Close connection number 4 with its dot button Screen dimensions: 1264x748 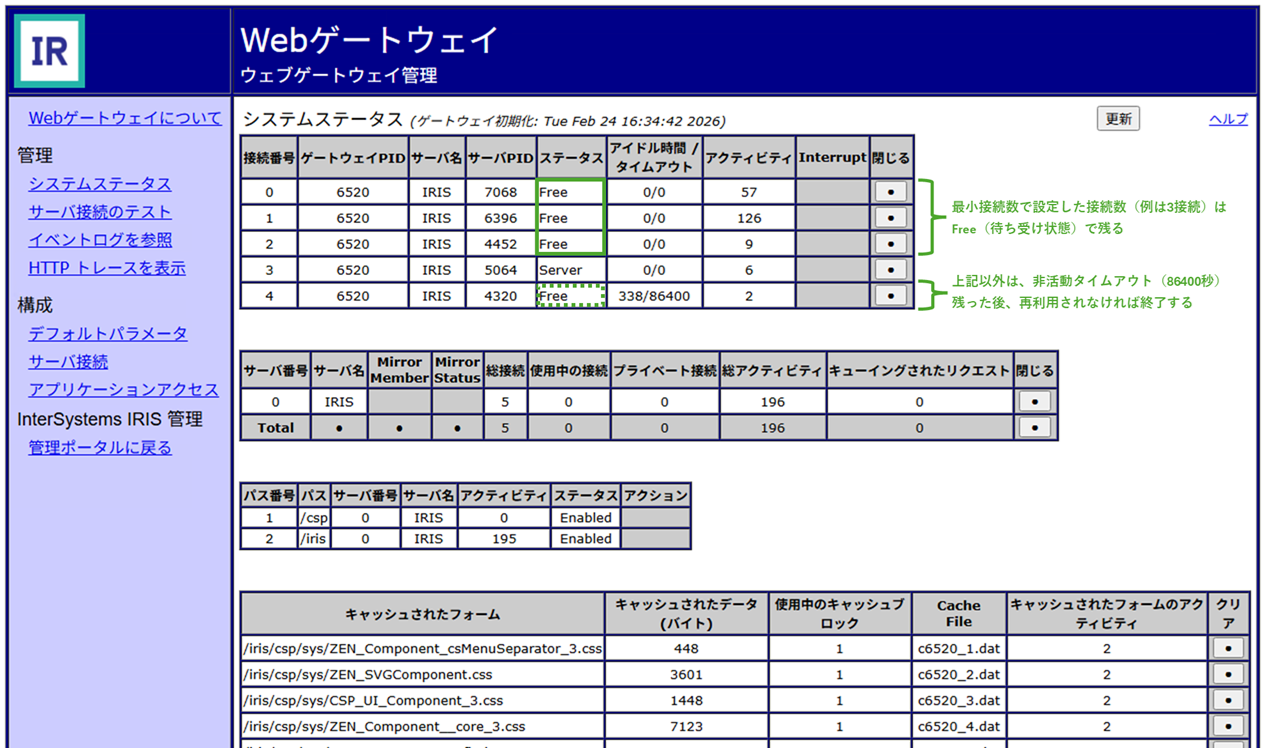click(890, 296)
